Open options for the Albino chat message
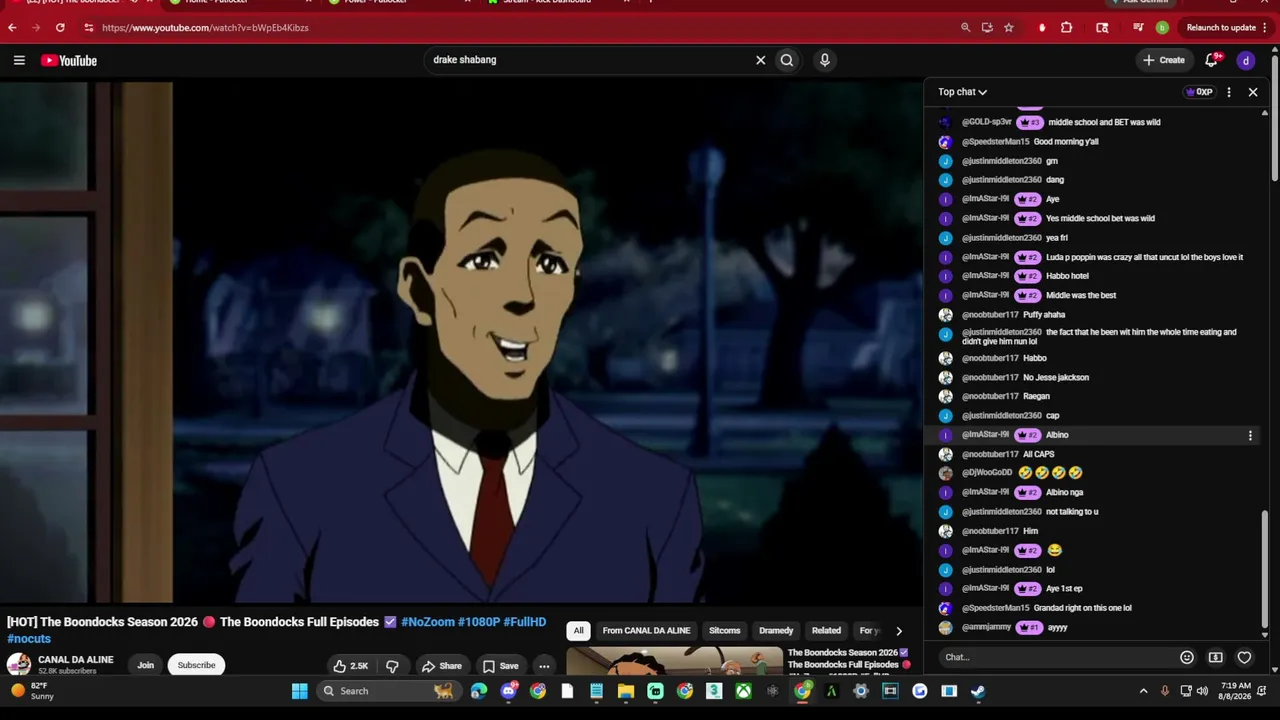Viewport: 1280px width, 720px height. click(1250, 435)
